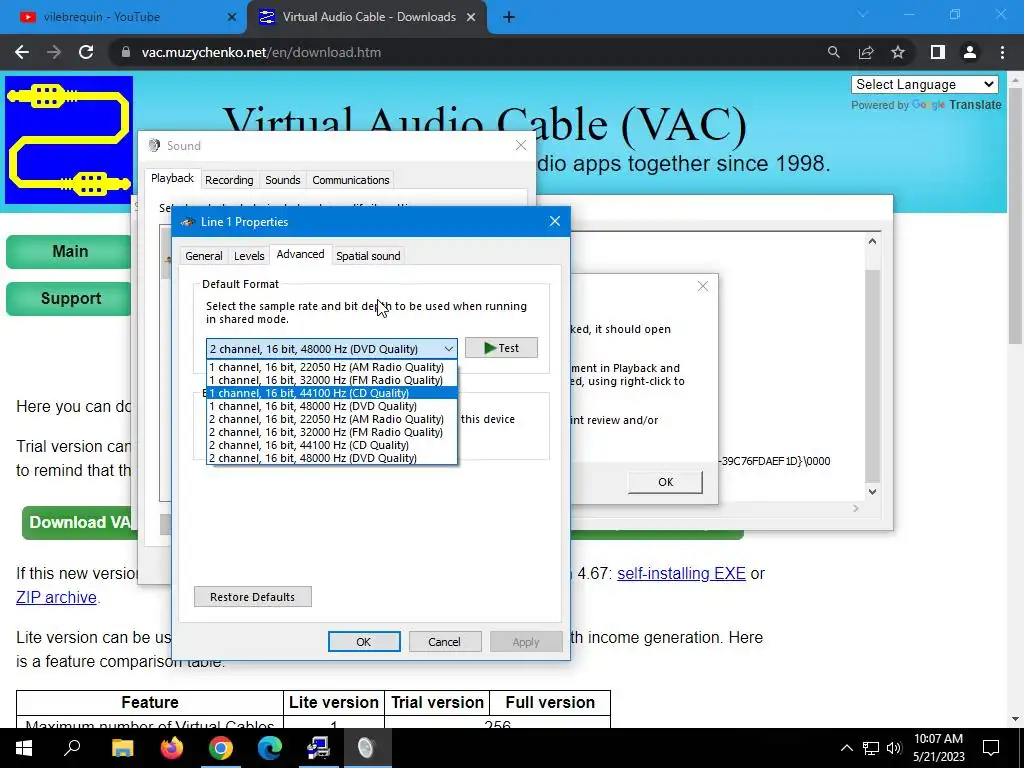The image size is (1024, 768).
Task: Click the share page icon
Action: point(866,52)
